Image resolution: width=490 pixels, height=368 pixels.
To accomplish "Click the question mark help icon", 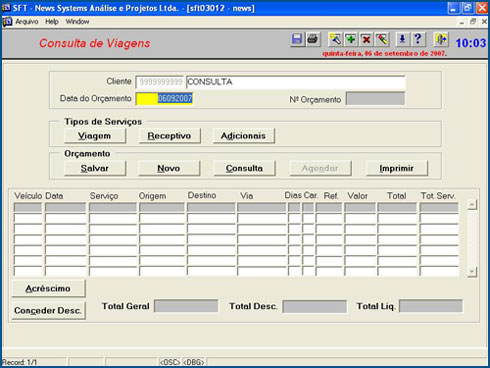I will click(418, 39).
